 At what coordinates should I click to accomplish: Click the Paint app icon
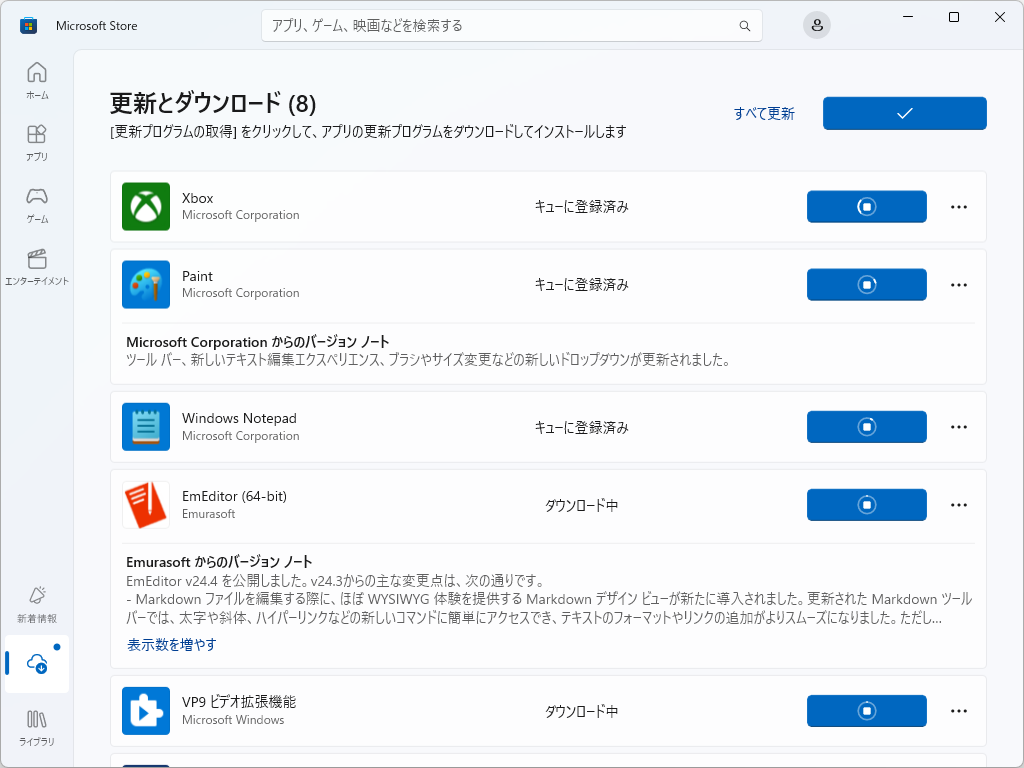pos(146,284)
